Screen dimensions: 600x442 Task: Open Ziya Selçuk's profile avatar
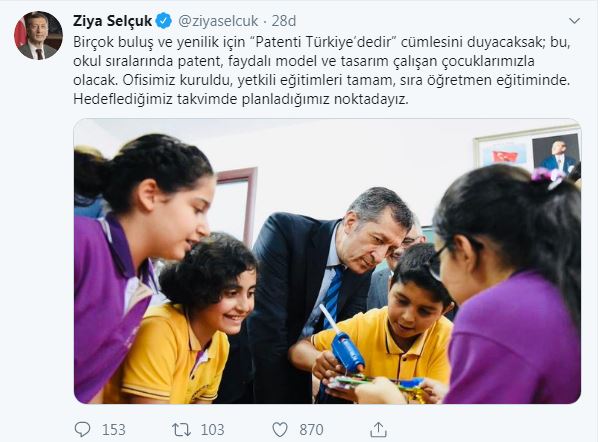pyautogui.click(x=38, y=36)
